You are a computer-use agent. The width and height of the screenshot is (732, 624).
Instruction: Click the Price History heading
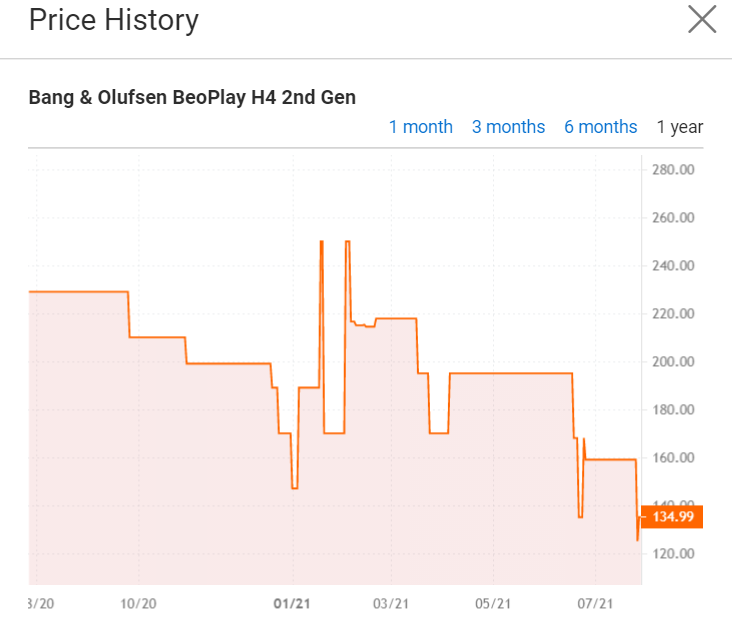click(x=113, y=20)
